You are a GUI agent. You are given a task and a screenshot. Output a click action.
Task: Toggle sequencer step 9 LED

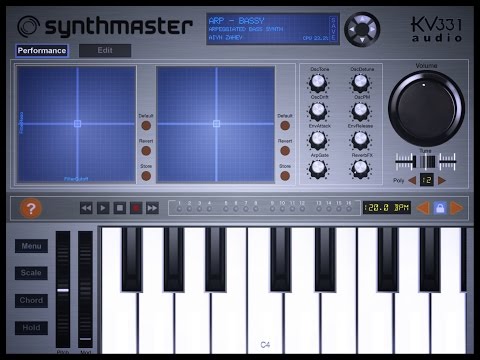click(272, 209)
